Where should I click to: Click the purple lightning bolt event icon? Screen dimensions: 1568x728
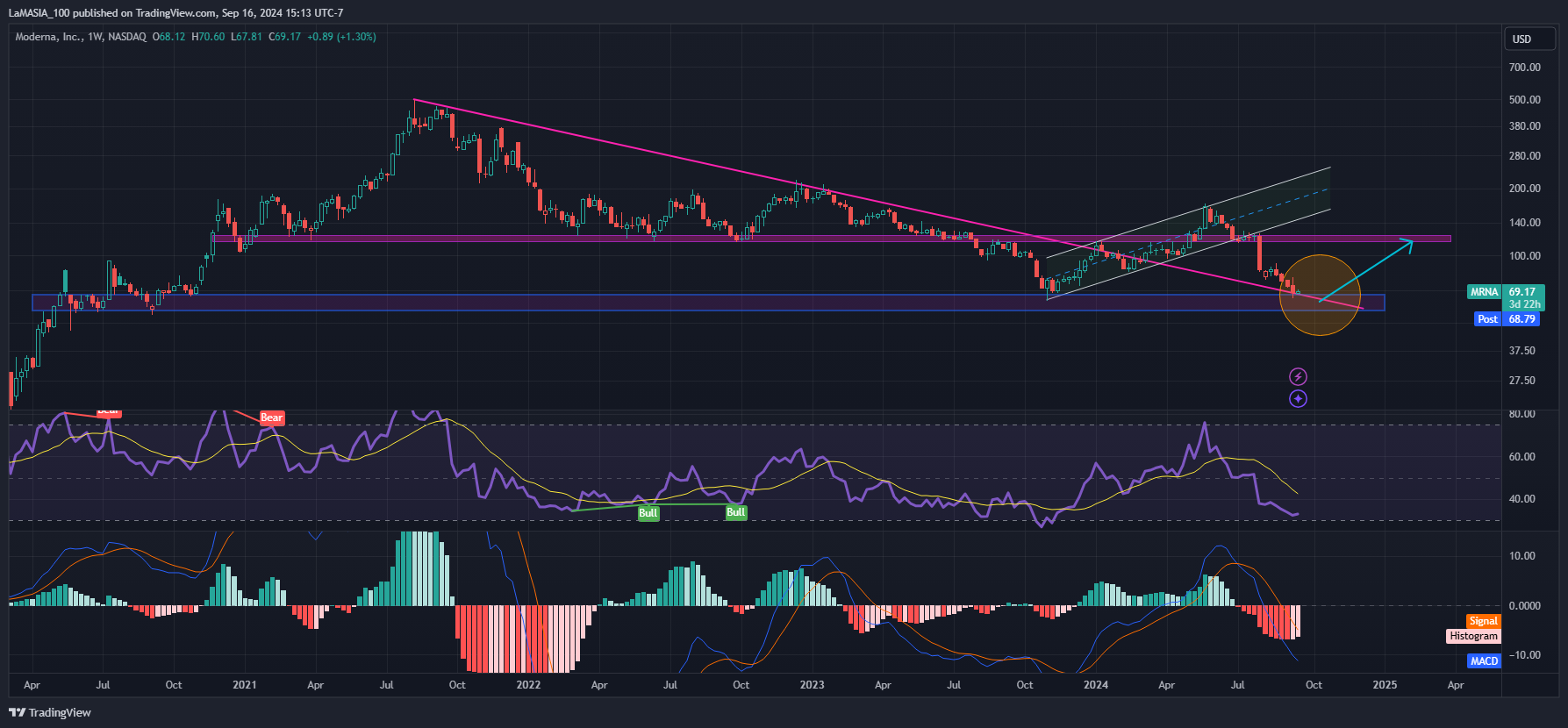(1298, 377)
